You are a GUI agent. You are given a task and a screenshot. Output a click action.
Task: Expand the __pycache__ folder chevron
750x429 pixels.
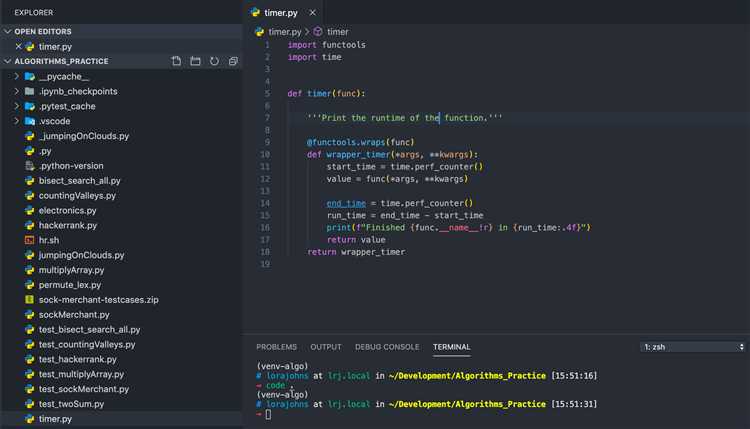coord(17,77)
